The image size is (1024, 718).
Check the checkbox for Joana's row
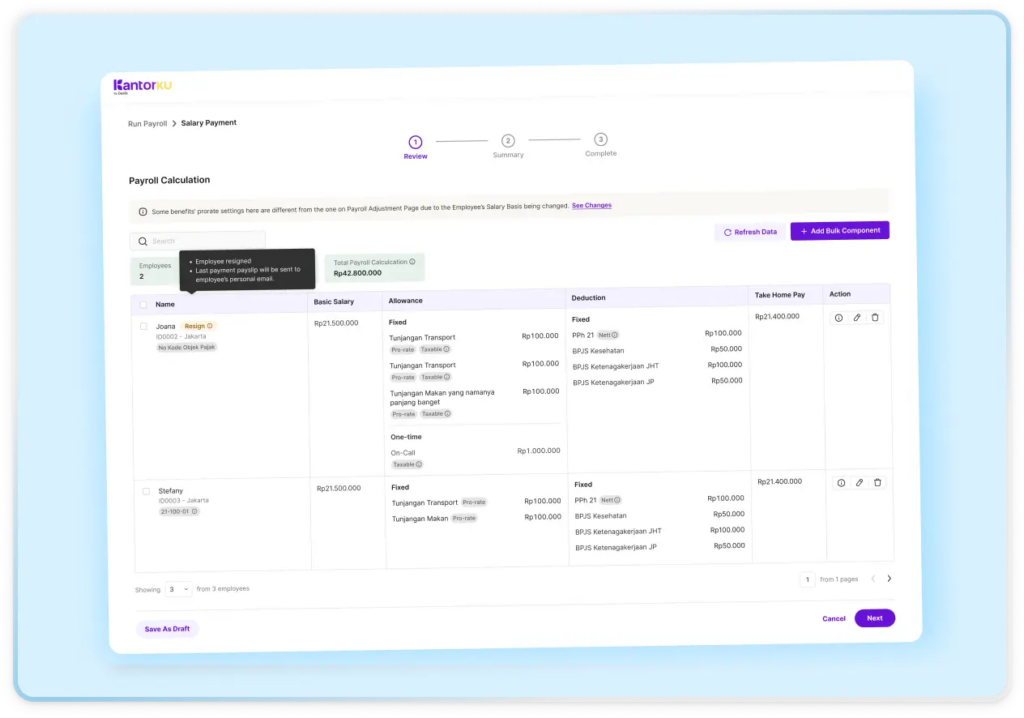(144, 326)
